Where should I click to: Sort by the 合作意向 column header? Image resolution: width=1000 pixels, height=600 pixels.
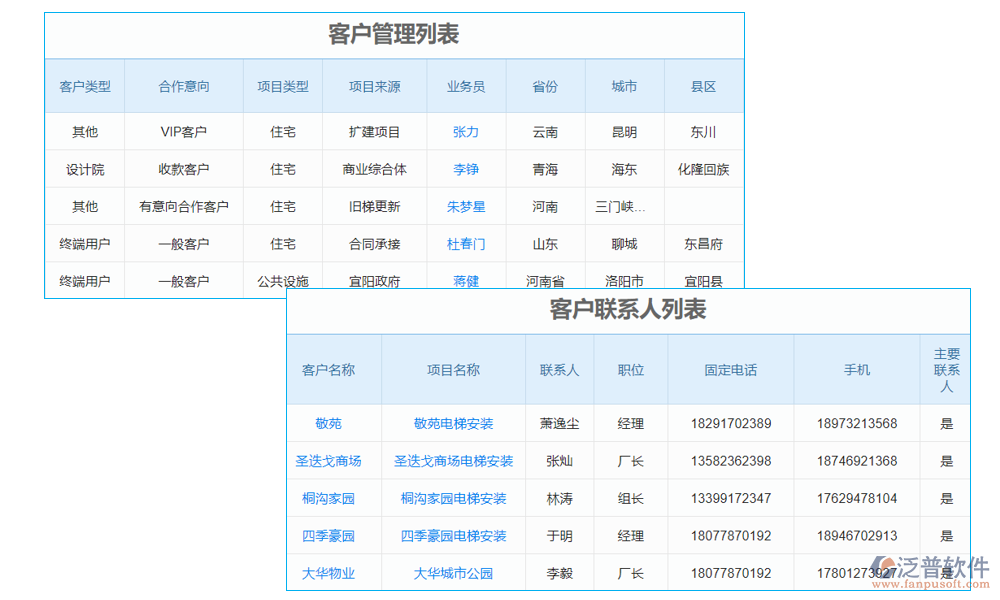[x=184, y=86]
